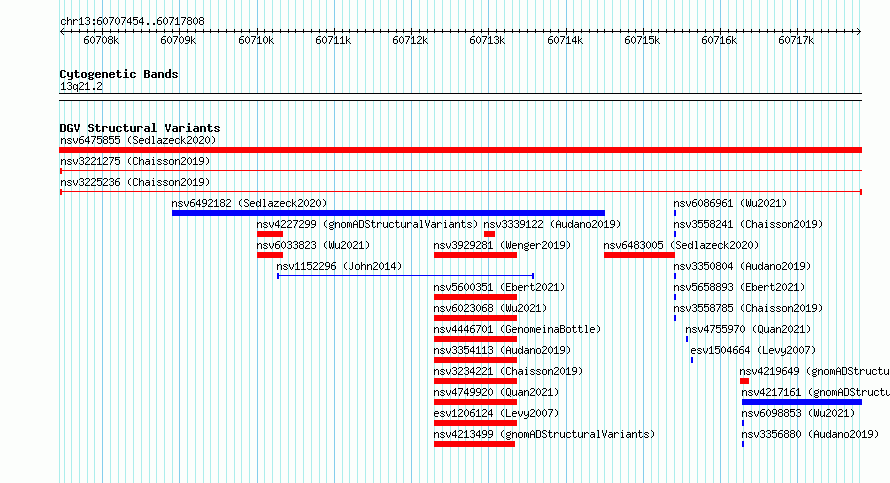
Task: Click the 60712k ruler position label
Action: [410, 40]
